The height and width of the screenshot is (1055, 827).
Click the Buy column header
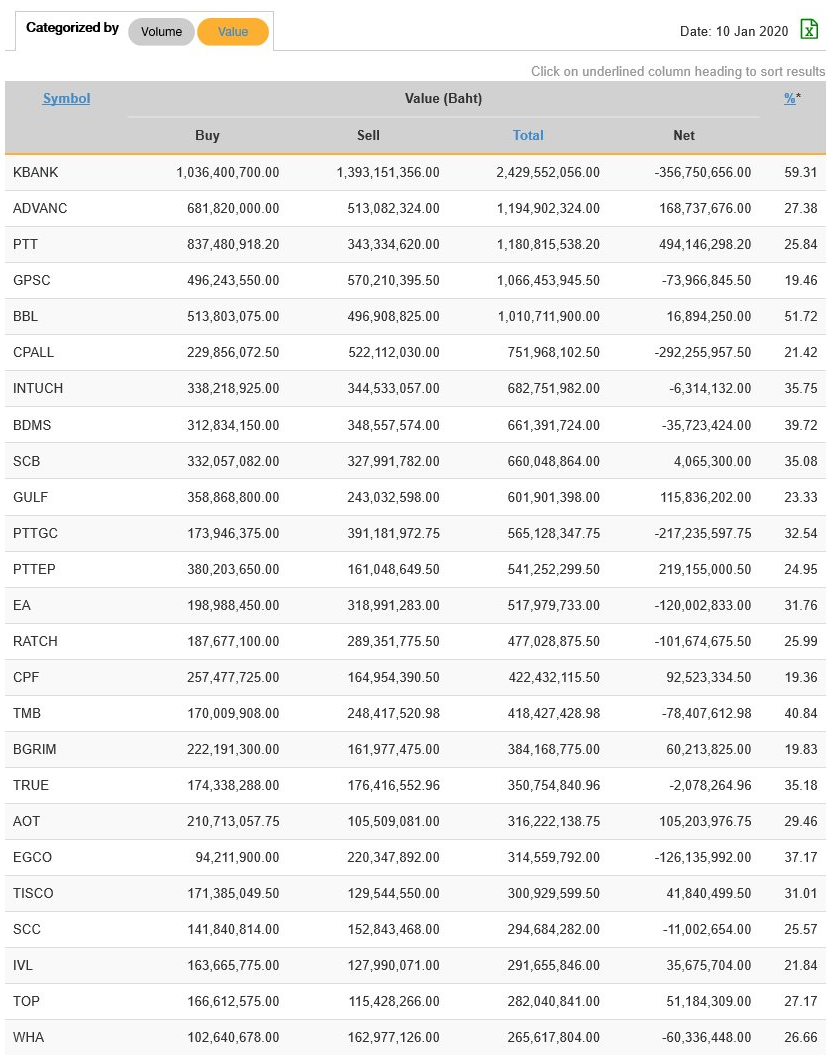coord(207,135)
